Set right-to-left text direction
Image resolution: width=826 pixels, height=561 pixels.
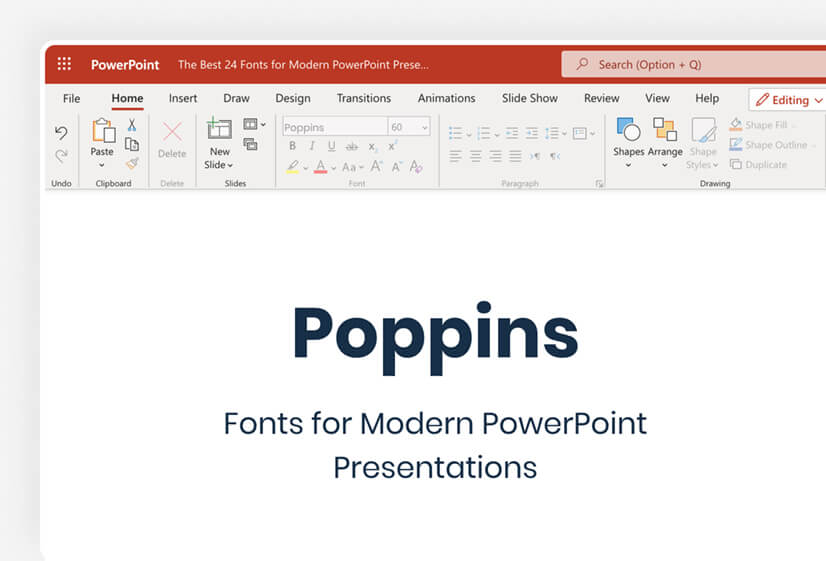(x=555, y=156)
